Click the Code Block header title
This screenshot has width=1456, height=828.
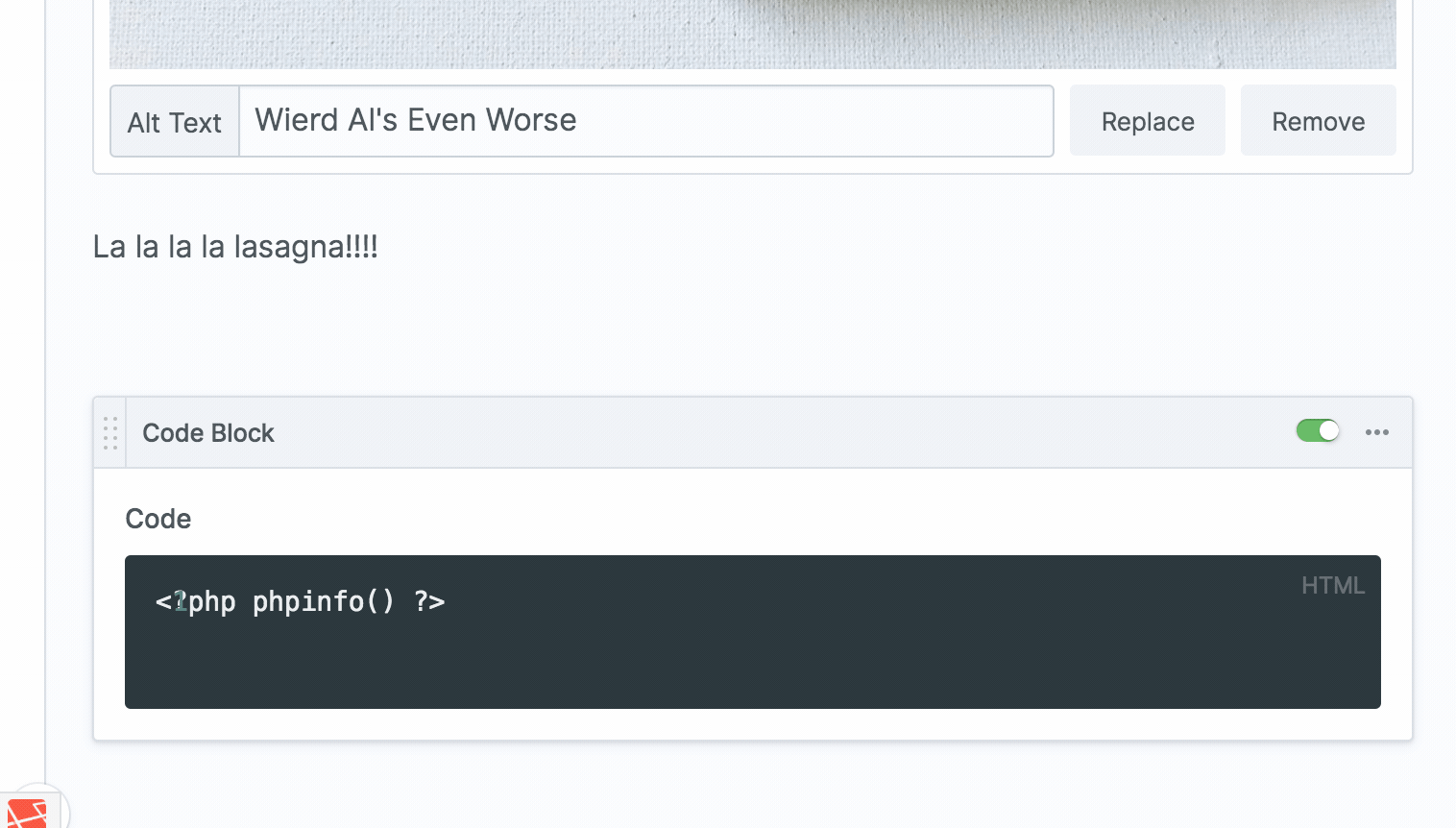coord(208,432)
